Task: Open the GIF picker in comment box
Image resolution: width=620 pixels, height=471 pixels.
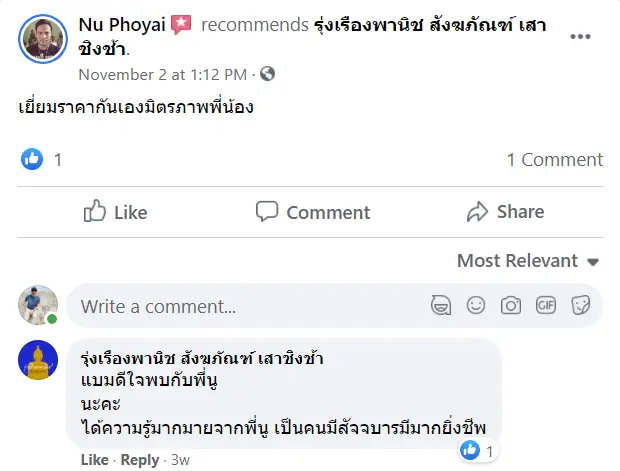Action: [x=545, y=306]
